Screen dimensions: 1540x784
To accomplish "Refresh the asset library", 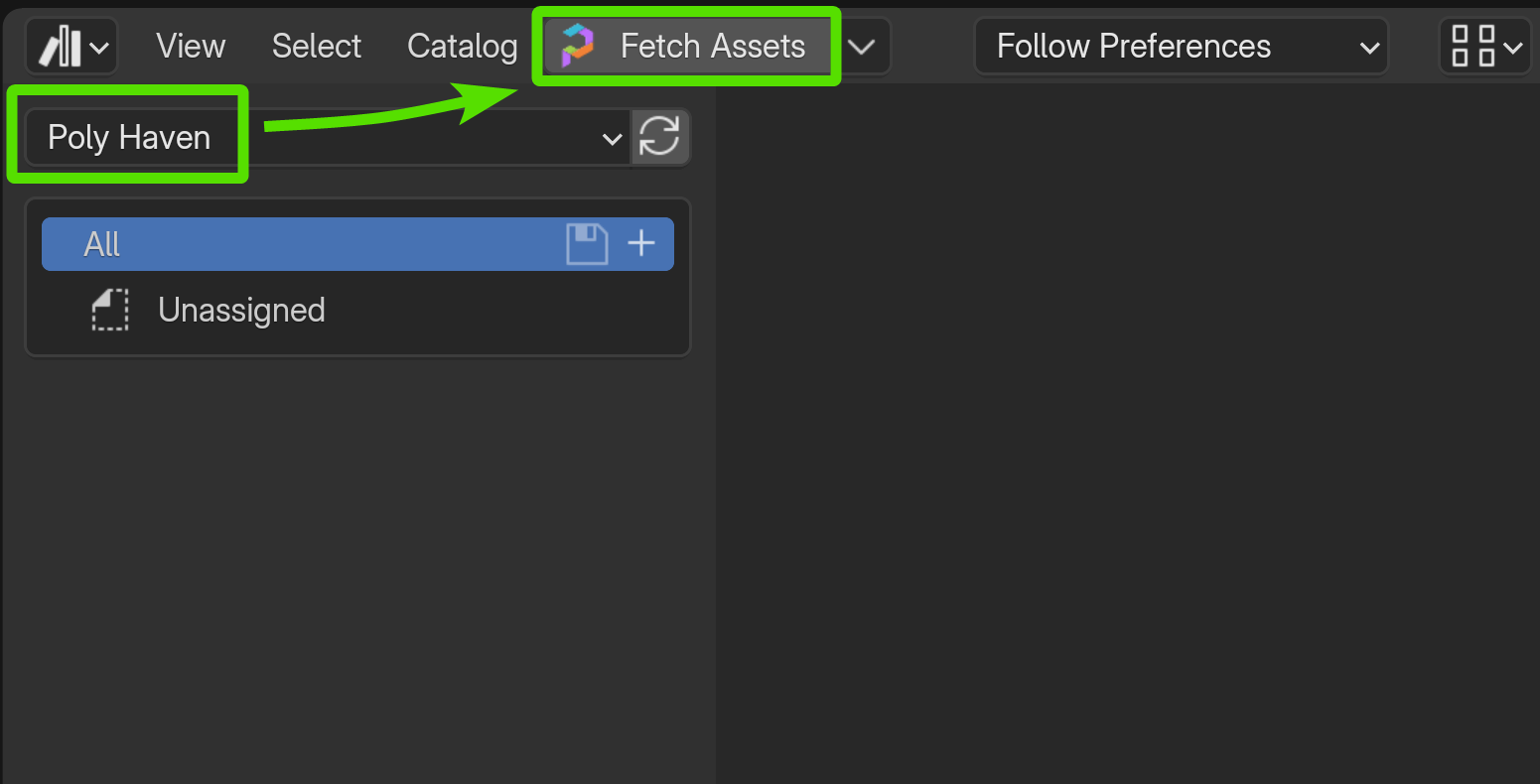I will click(x=660, y=137).
